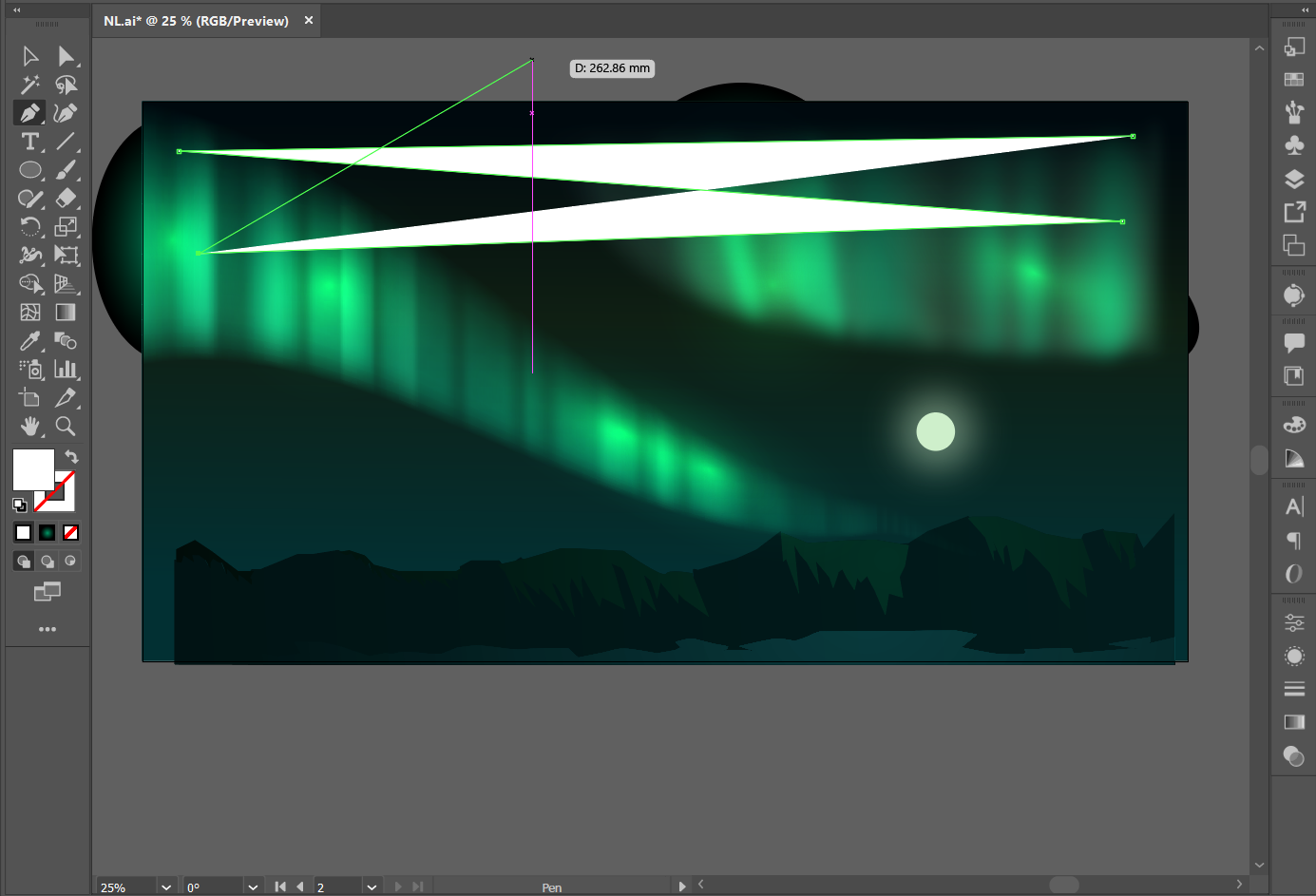The width and height of the screenshot is (1316, 896).
Task: Enable Draw Behind mode
Action: [47, 562]
